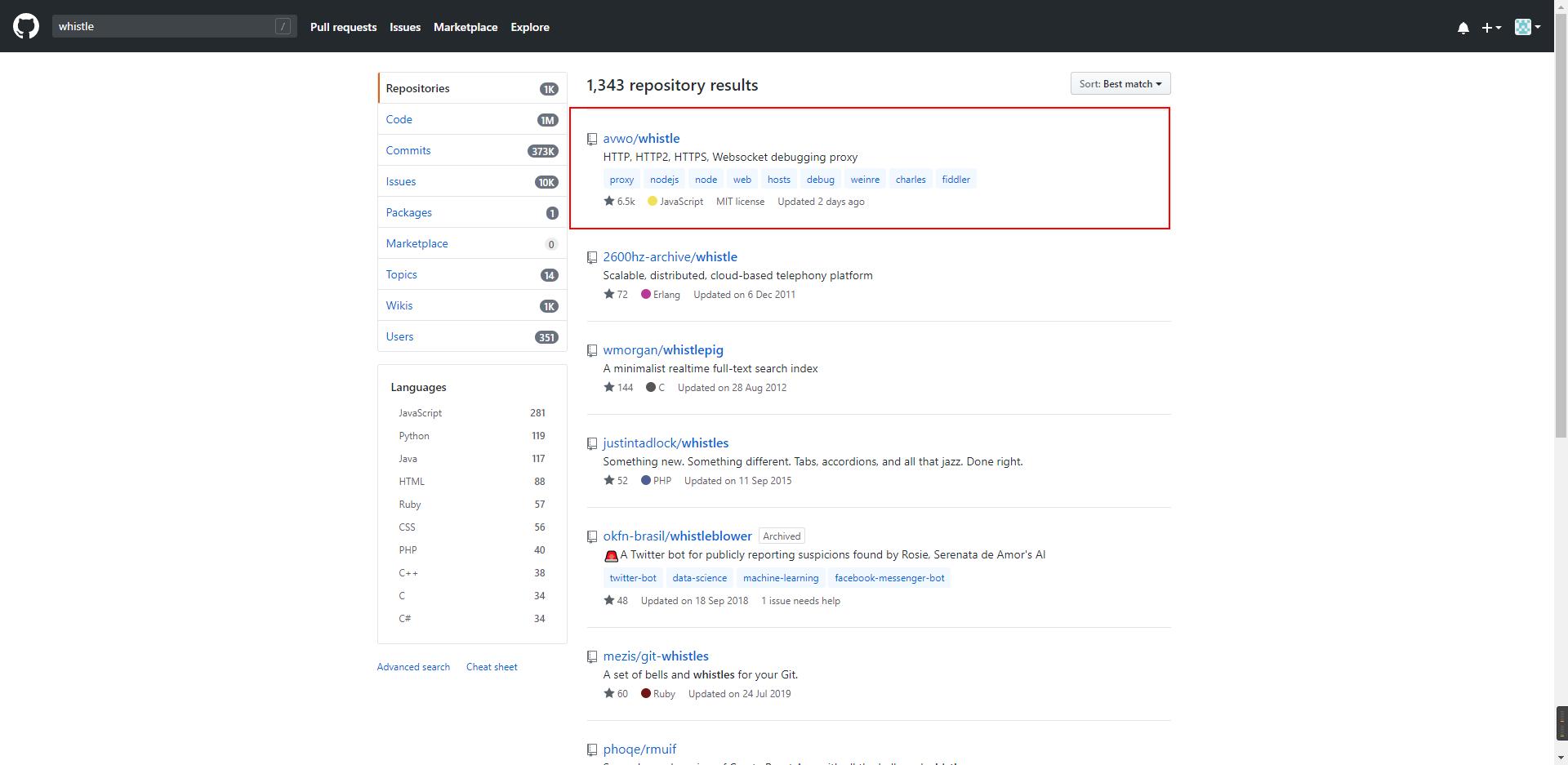This screenshot has width=1568, height=765.
Task: Click the slash shortcut icon in search box
Action: tap(283, 26)
